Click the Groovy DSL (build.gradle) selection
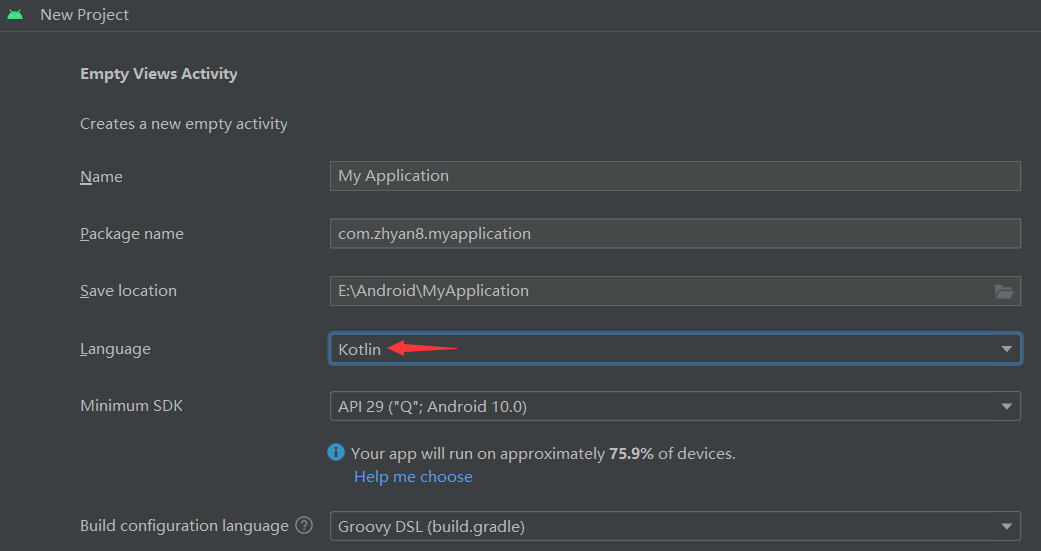The height and width of the screenshot is (551, 1041). [x=431, y=526]
